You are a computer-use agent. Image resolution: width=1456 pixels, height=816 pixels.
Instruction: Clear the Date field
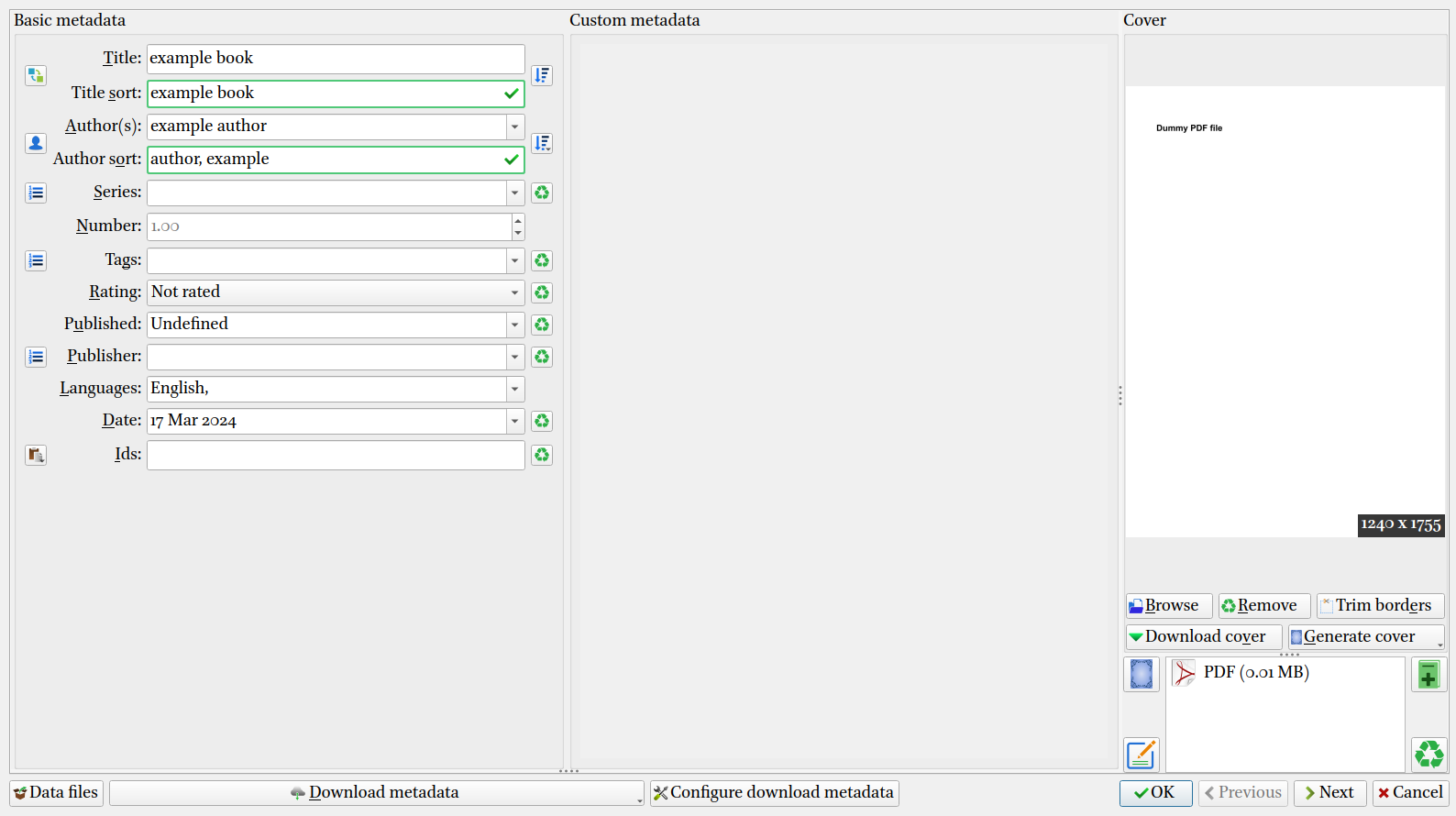(x=542, y=421)
